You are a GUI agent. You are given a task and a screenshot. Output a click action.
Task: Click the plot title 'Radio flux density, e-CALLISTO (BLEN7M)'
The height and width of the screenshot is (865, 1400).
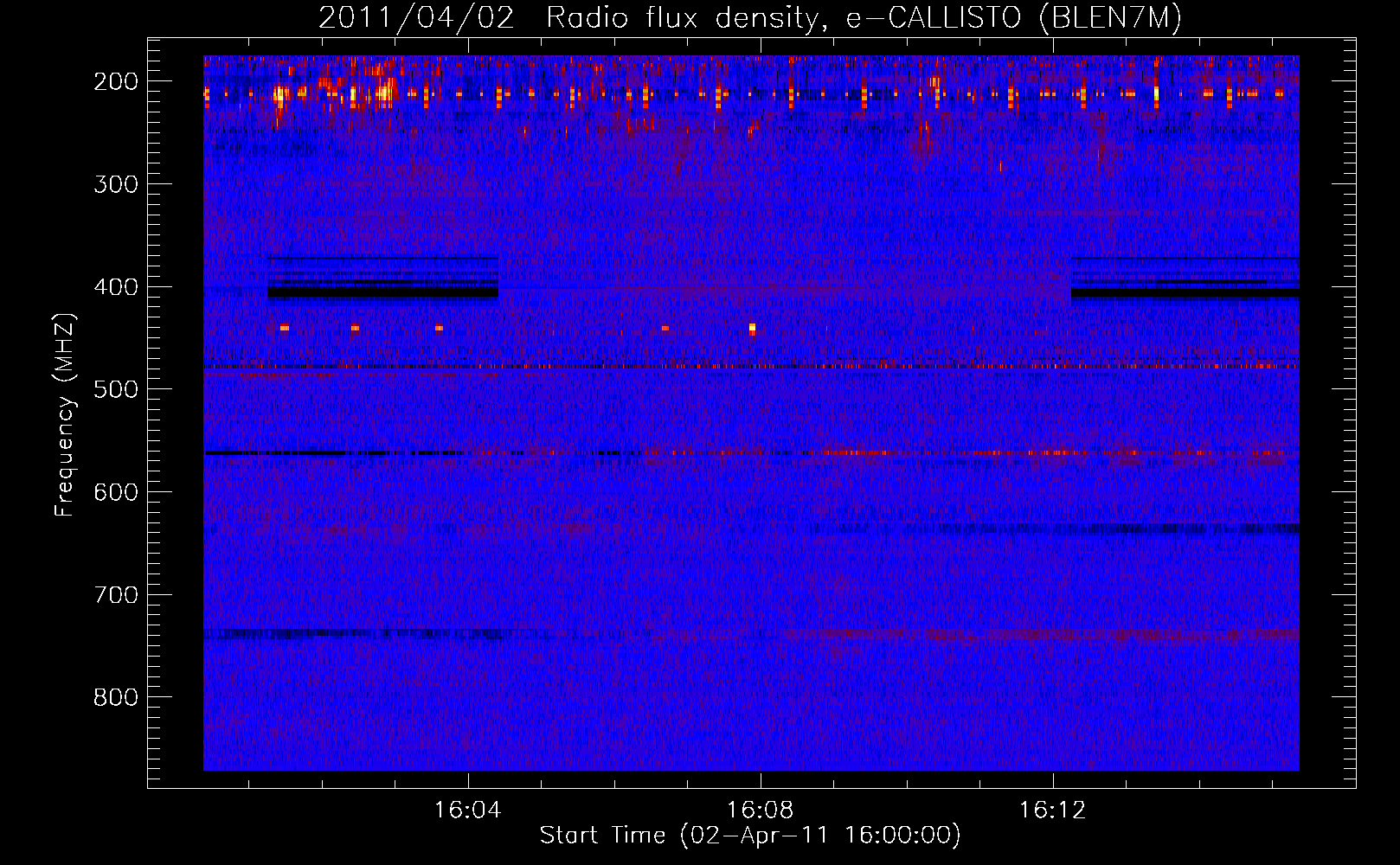point(864,18)
